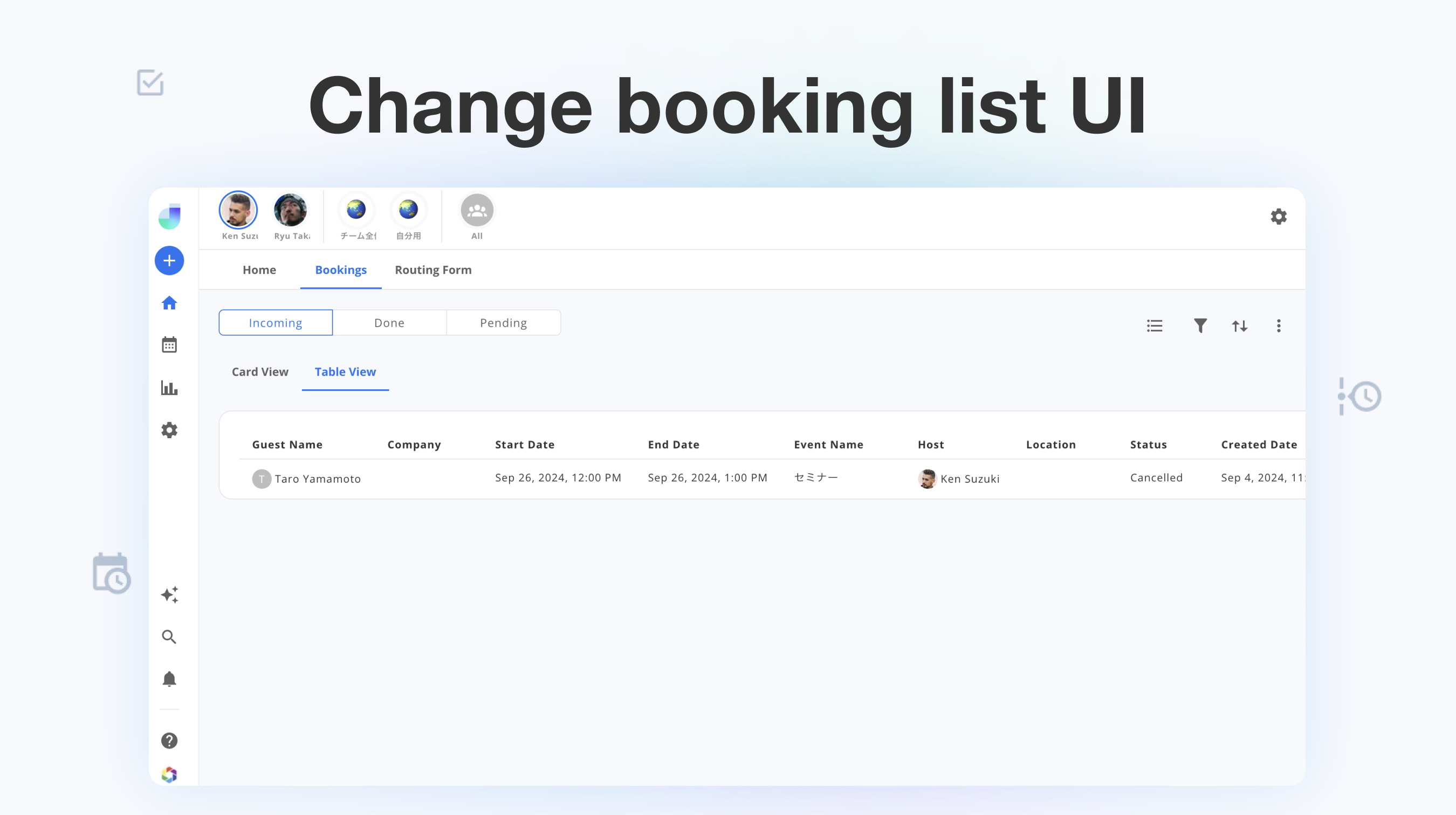Click the AI sparkle icon in sidebar
The height and width of the screenshot is (815, 1456).
tap(169, 595)
